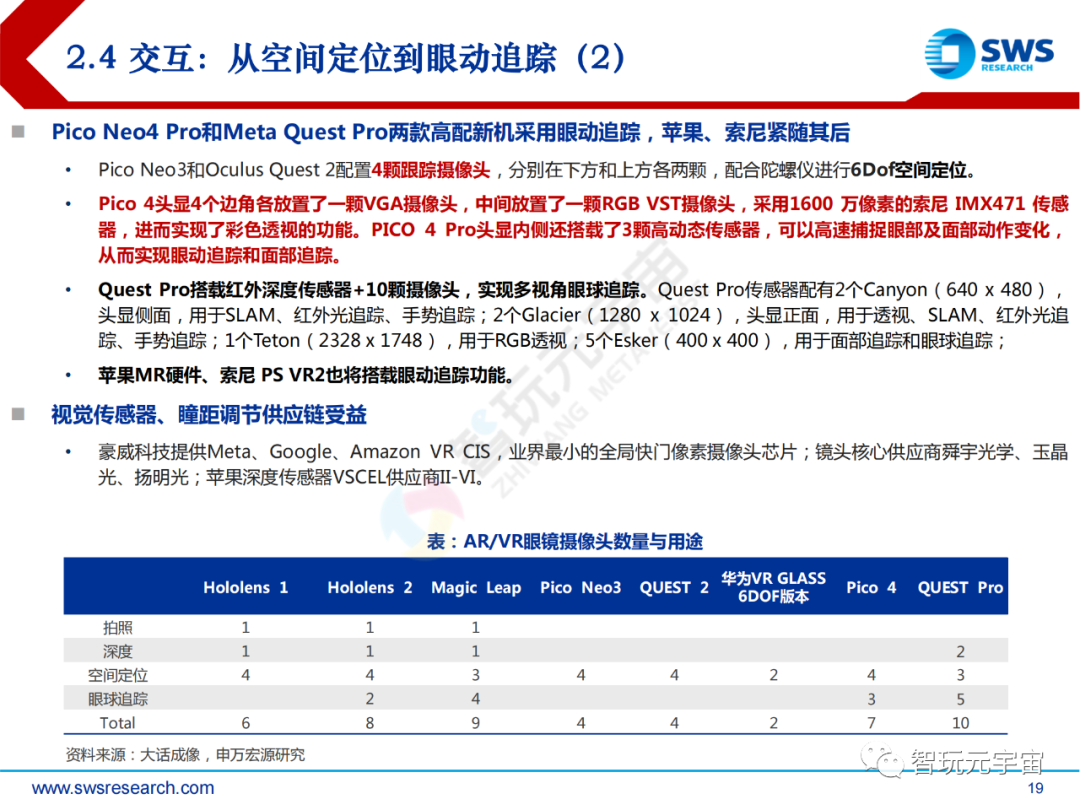Select the paragraph starting '豪威科技提供Meta'

click(583, 464)
